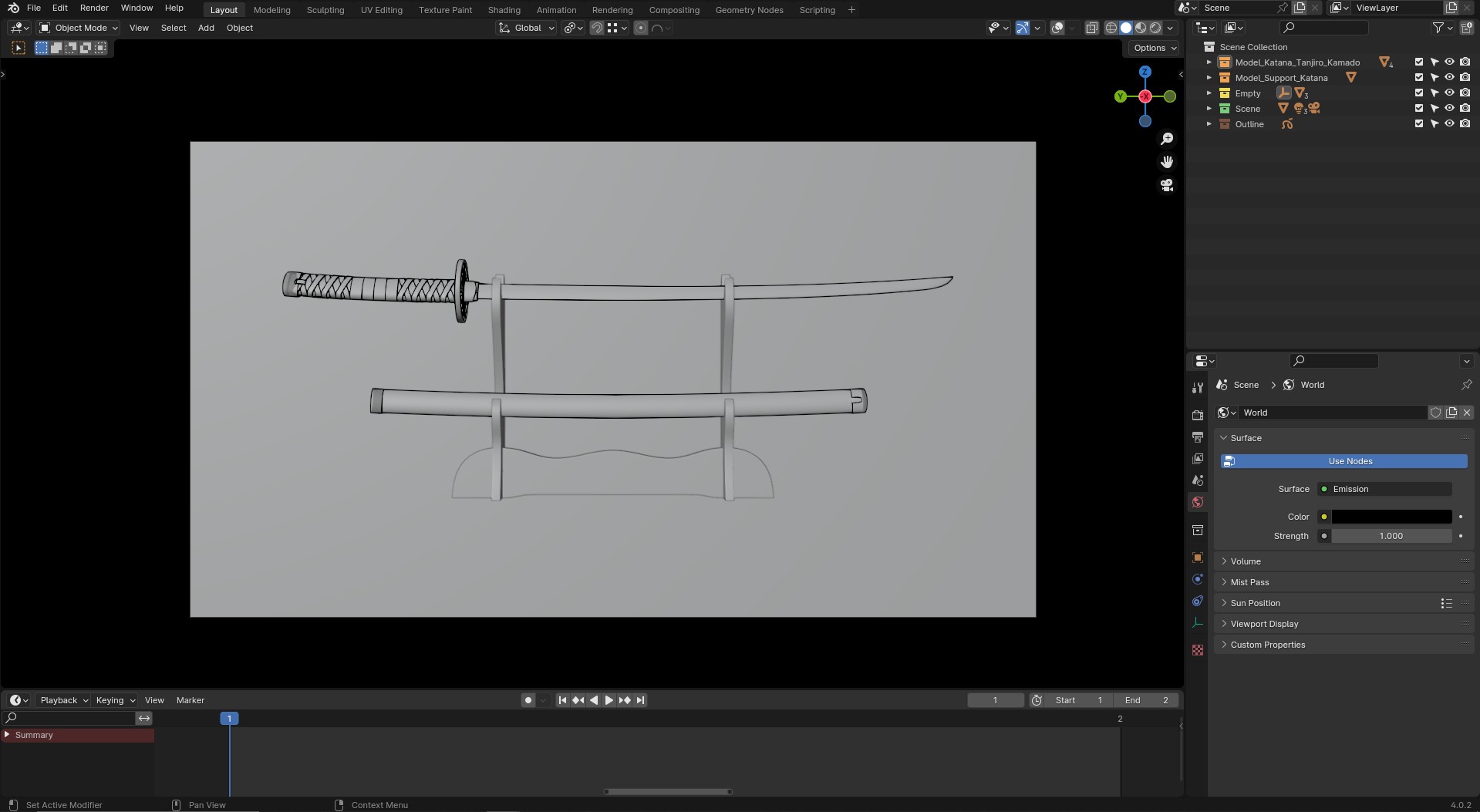Click the Strength value slider
Image resolution: width=1480 pixels, height=812 pixels.
point(1391,536)
